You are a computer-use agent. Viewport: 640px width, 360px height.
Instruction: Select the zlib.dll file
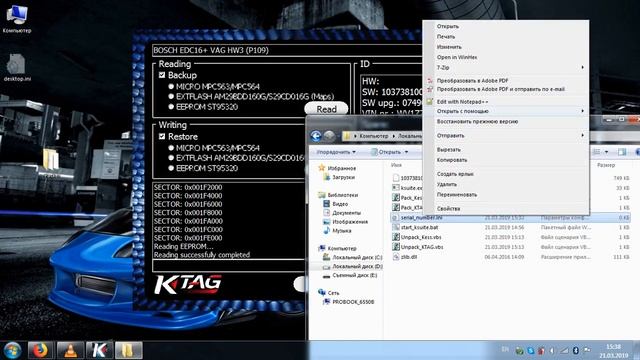(409, 257)
